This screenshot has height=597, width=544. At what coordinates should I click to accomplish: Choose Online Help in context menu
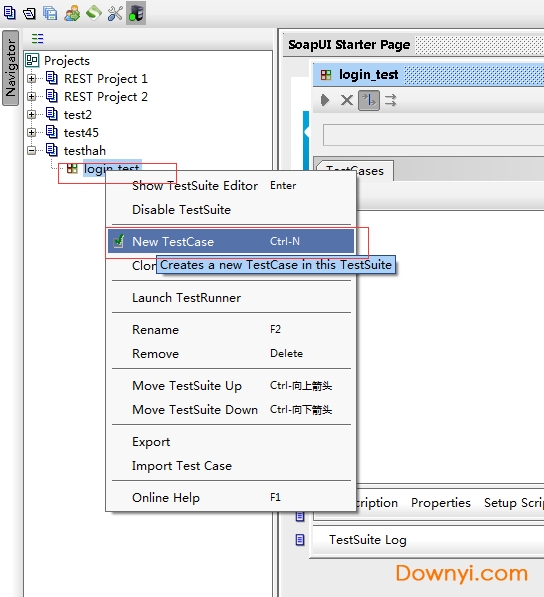click(x=231, y=497)
